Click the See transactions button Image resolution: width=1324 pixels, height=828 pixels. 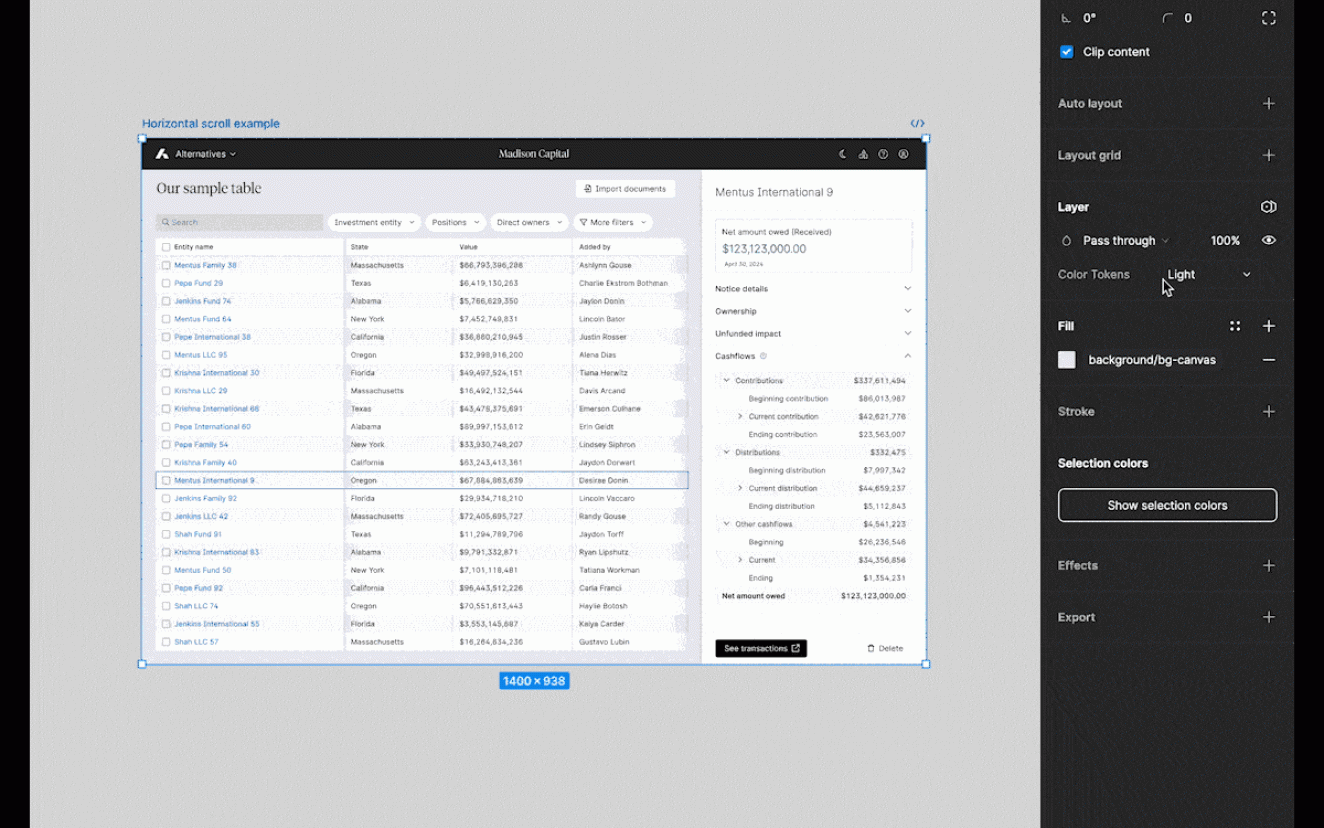pos(761,649)
